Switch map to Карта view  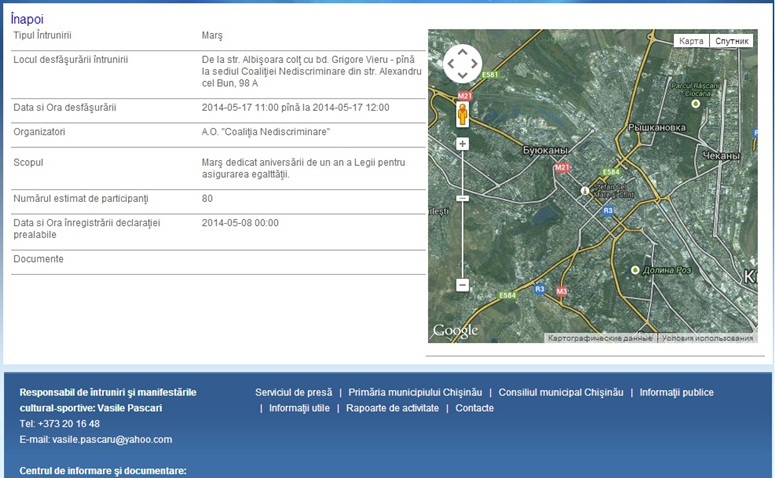pyautogui.click(x=691, y=41)
